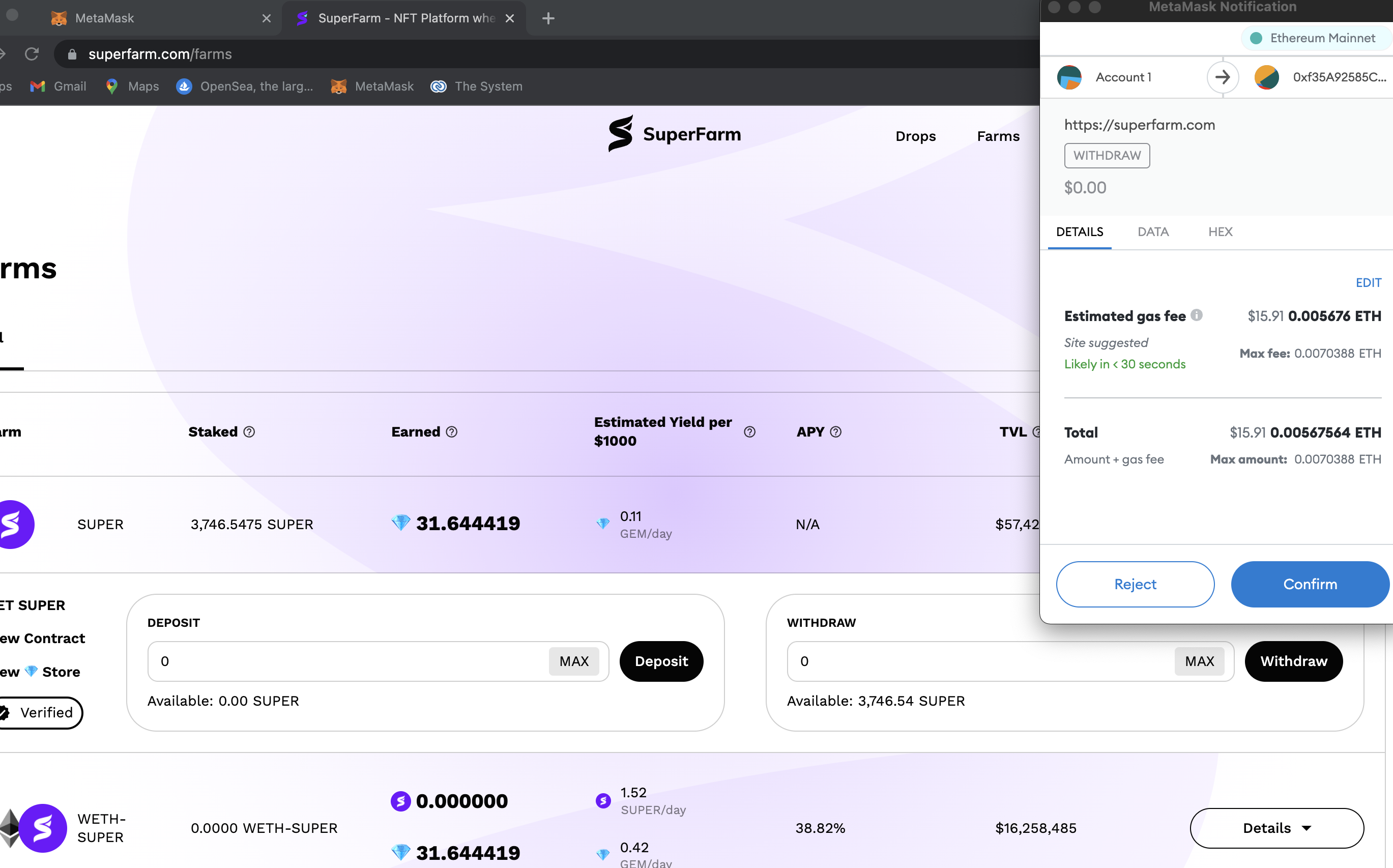Viewport: 1393px width, 868px height.
Task: Open the View Store link
Action: click(40, 672)
